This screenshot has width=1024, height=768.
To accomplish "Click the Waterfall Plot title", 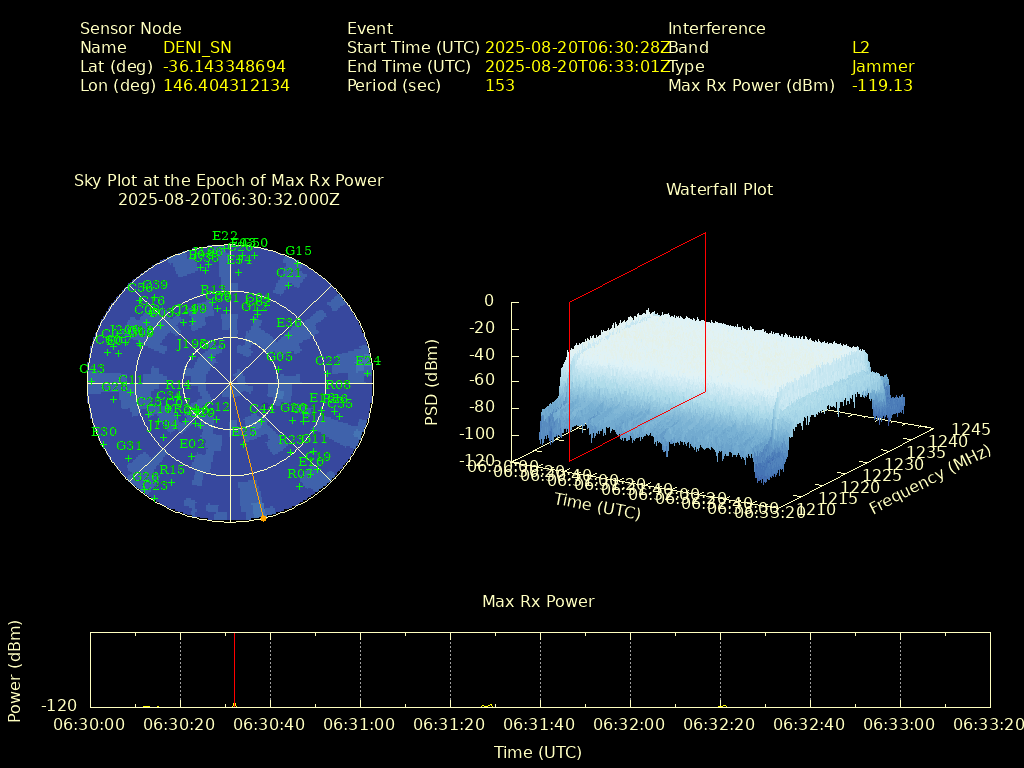I will pyautogui.click(x=719, y=189).
